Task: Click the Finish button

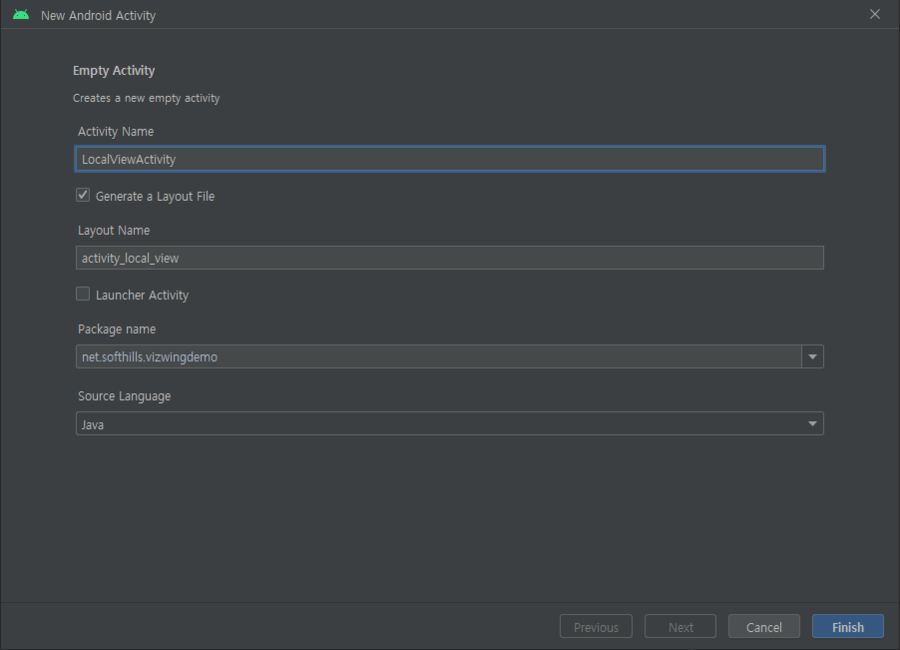Action: point(847,626)
